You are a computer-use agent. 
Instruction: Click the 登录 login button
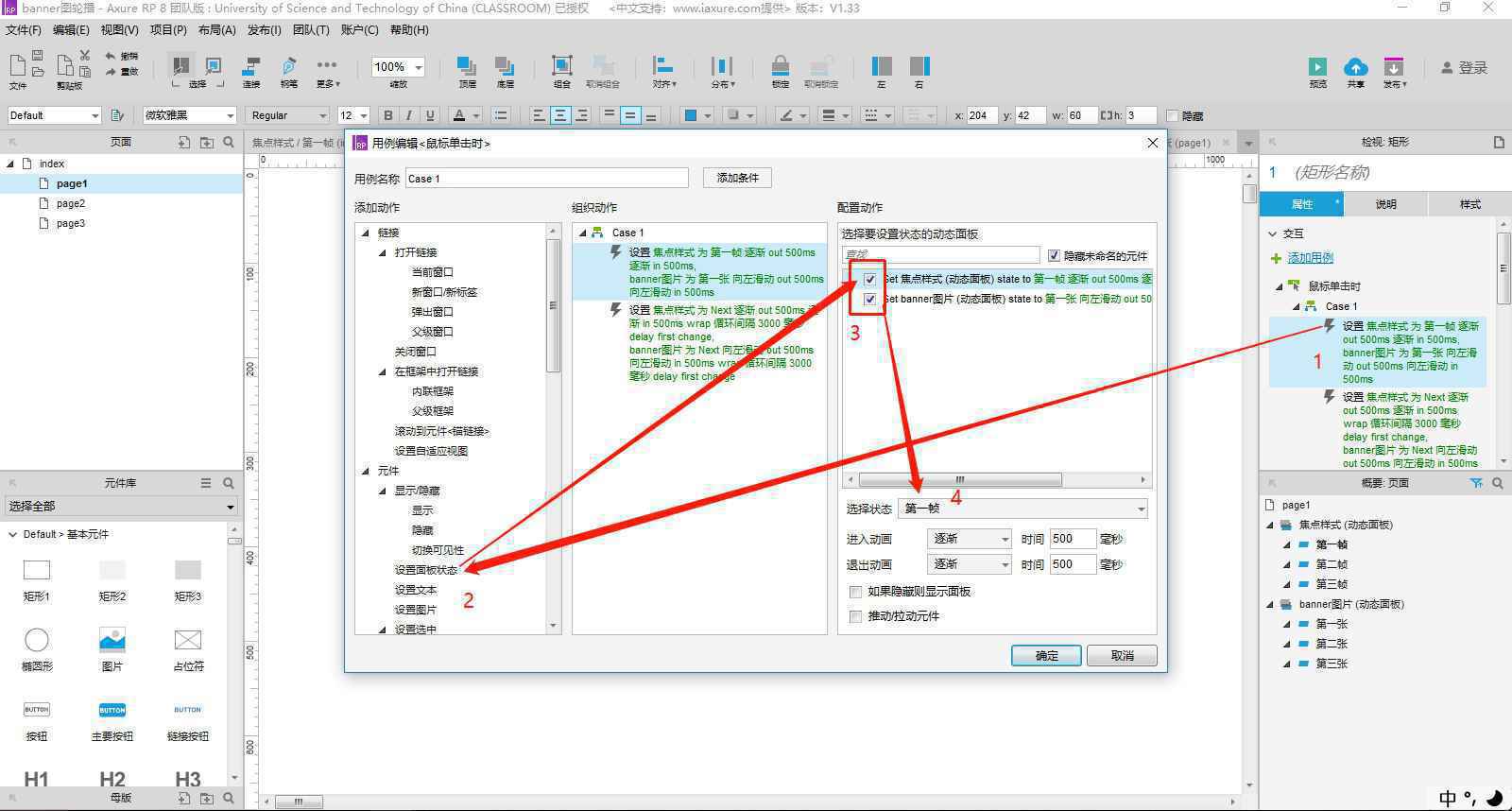[1465, 67]
